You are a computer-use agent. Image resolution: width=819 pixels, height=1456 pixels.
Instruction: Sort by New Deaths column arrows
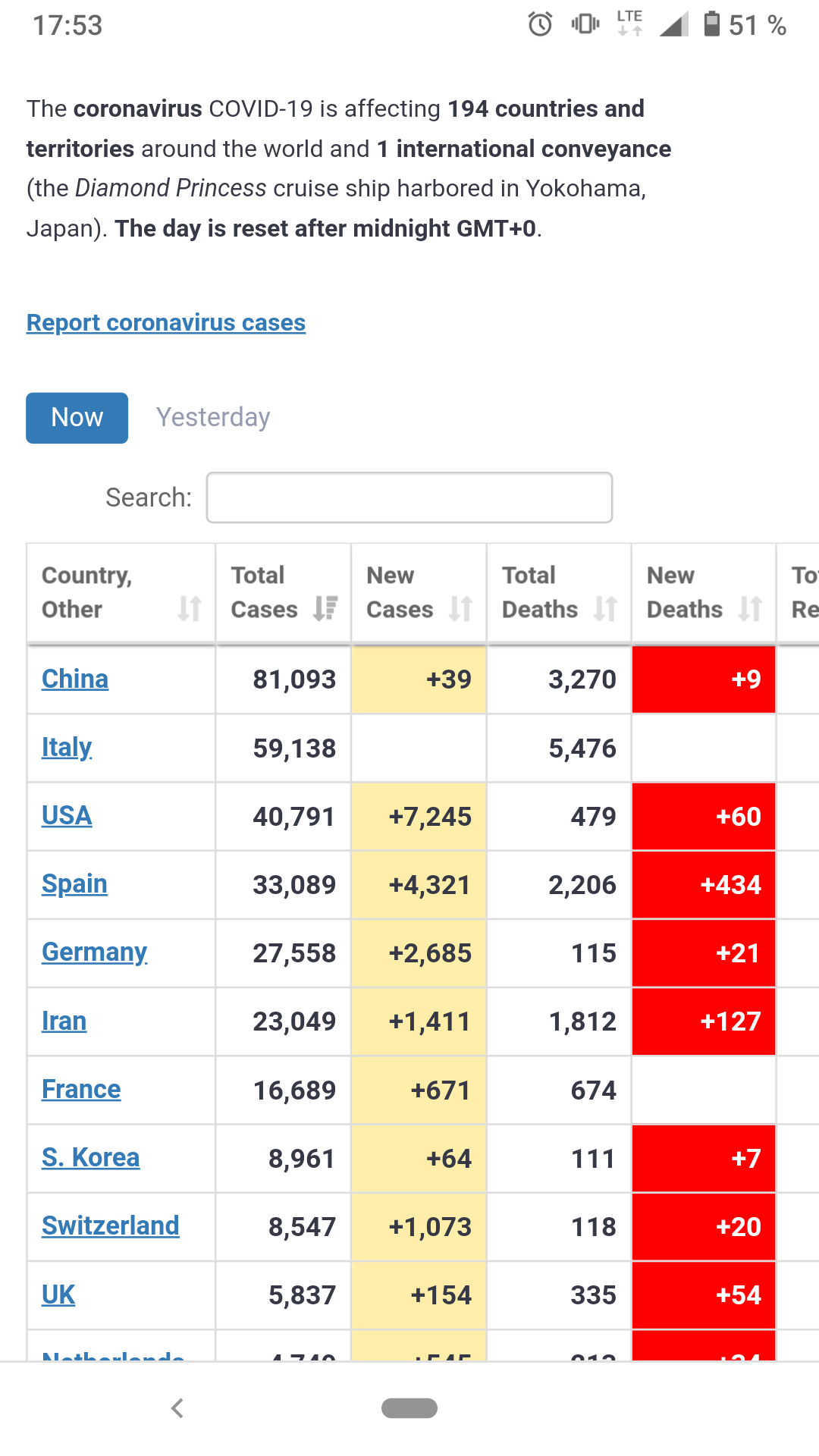pos(750,608)
